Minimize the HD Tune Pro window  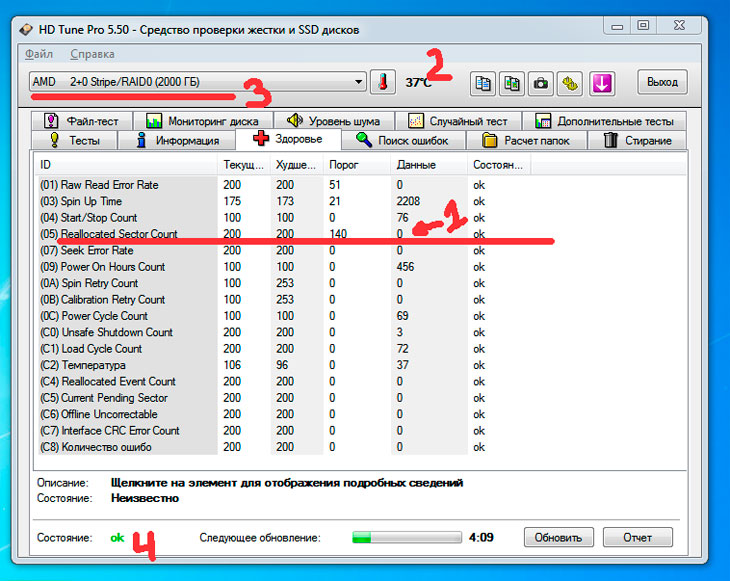[x=617, y=26]
